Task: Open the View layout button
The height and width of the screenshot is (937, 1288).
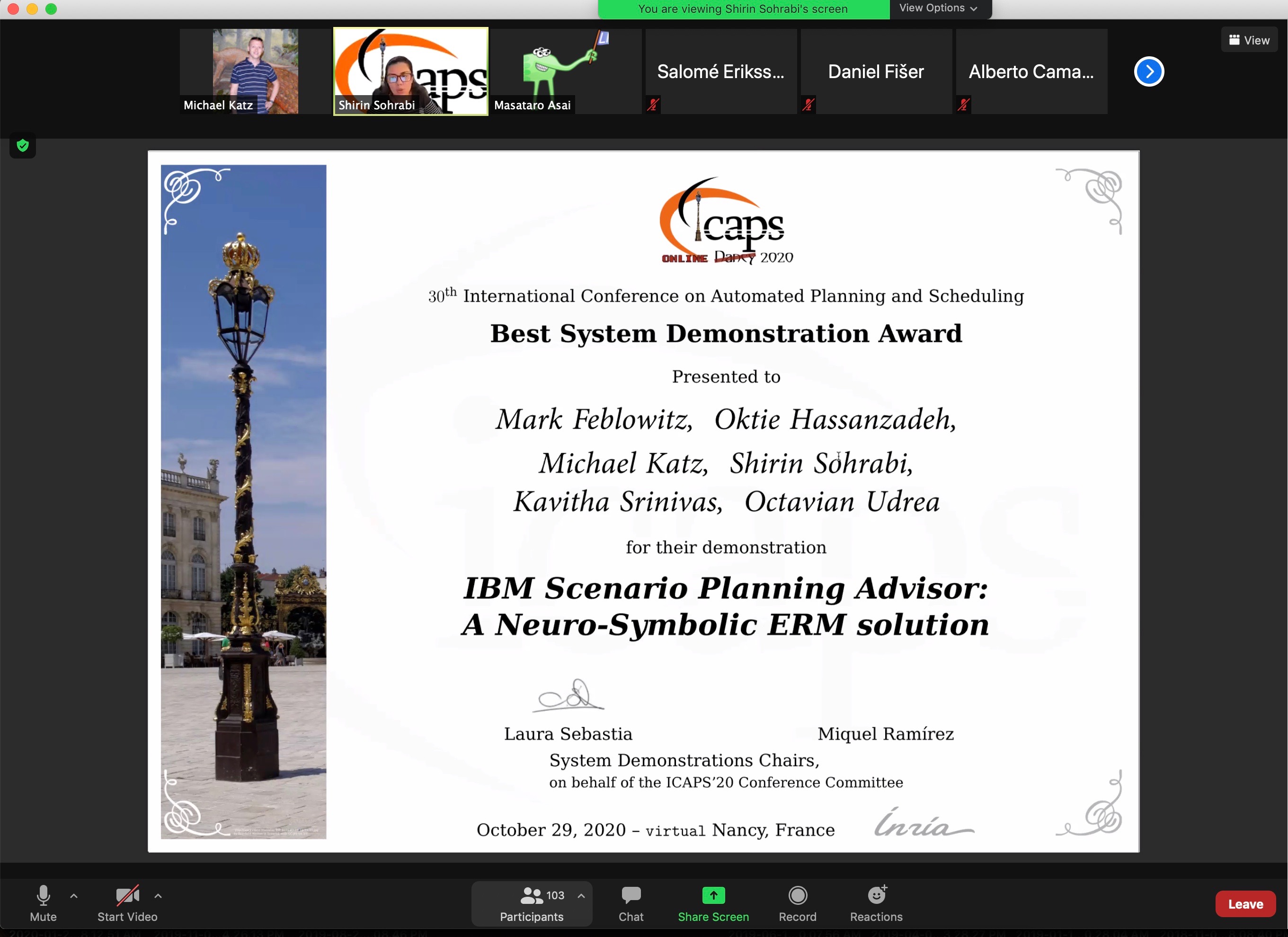Action: 1249,40
